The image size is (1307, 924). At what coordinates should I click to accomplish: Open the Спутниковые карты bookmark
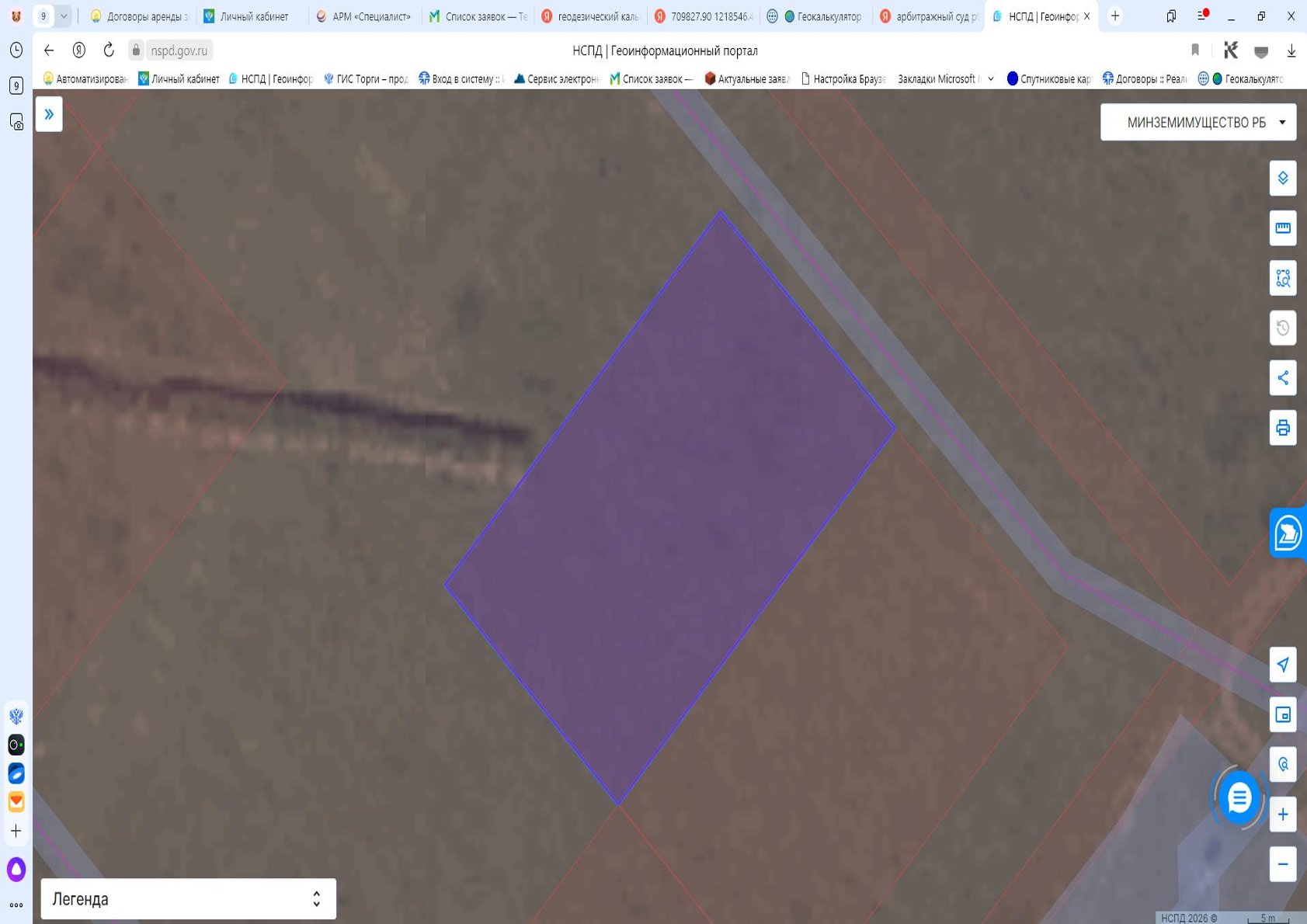[x=1048, y=78]
